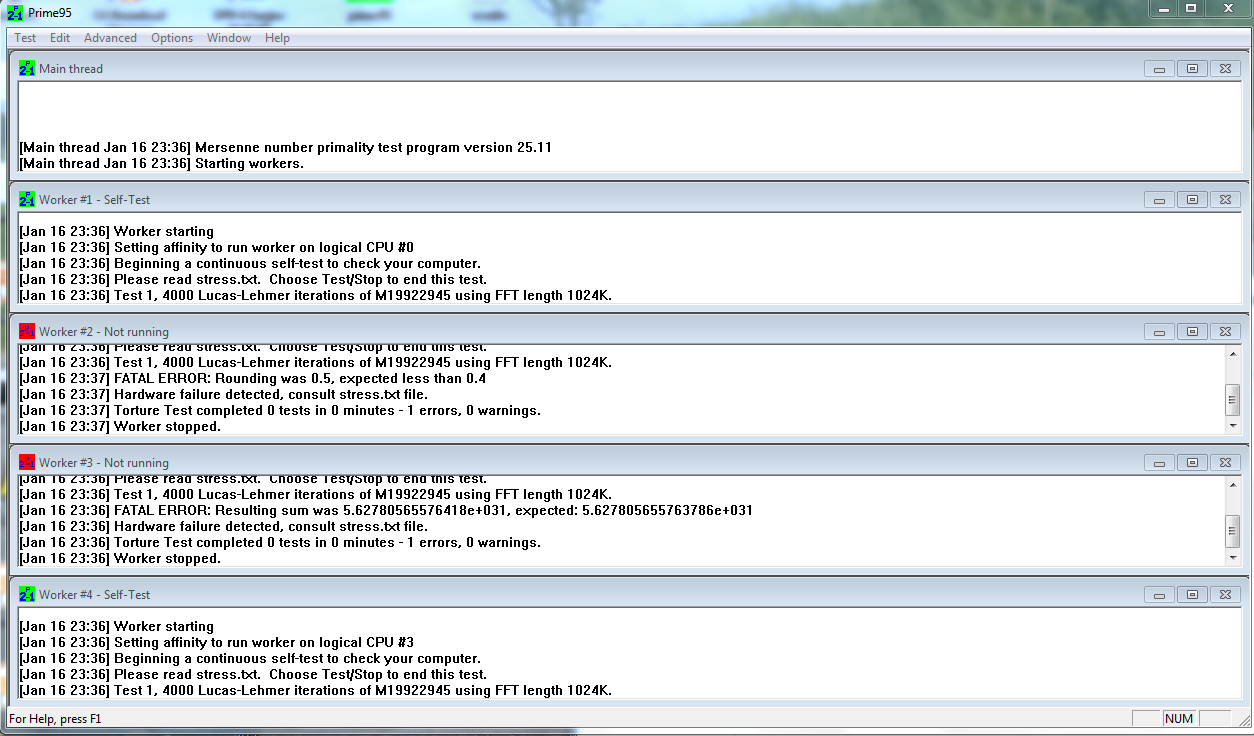
Task: Click the Worker #2 scrollbar thumb
Action: [x=1232, y=401]
